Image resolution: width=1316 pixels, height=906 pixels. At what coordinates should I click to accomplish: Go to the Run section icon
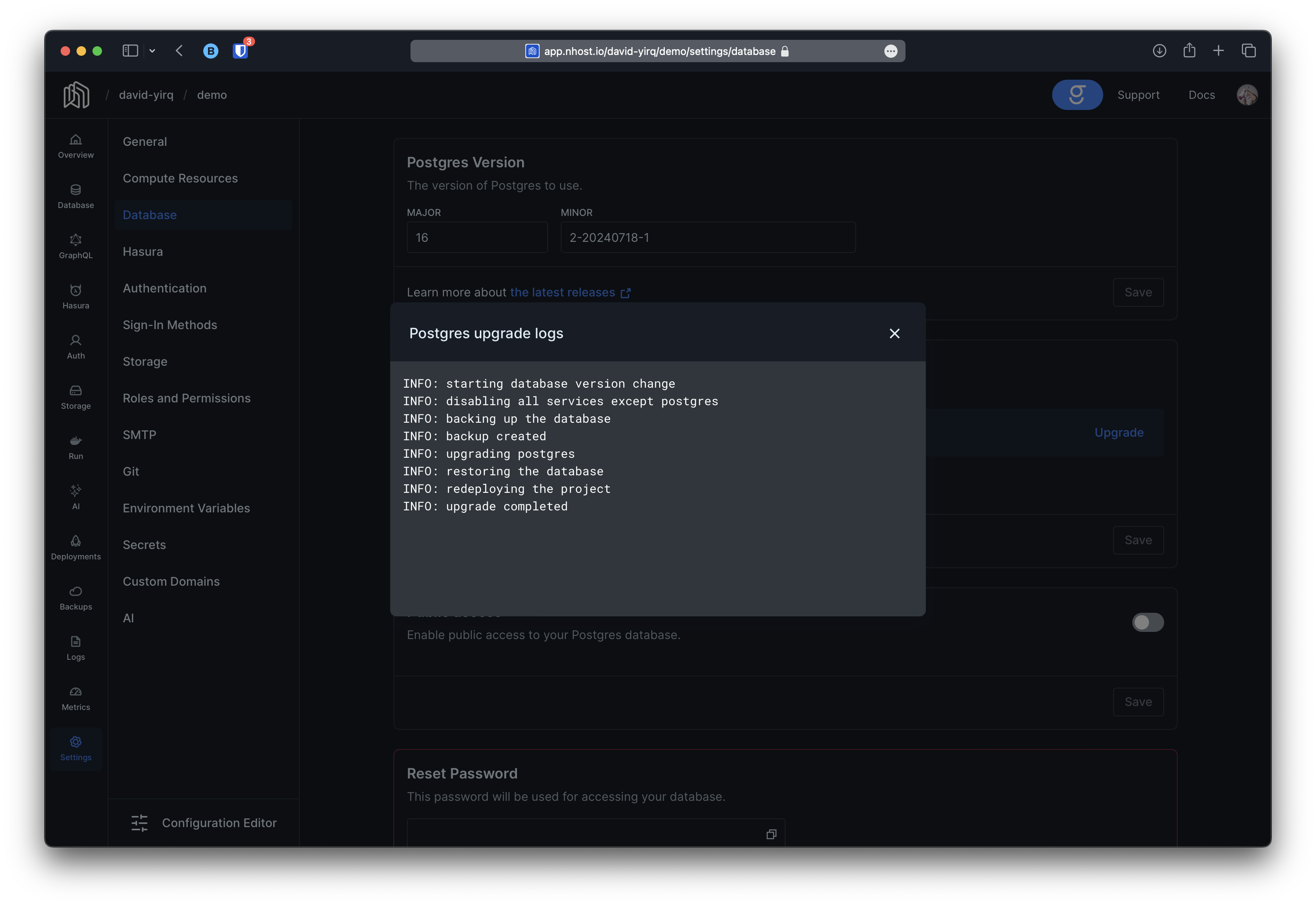[x=75, y=447]
